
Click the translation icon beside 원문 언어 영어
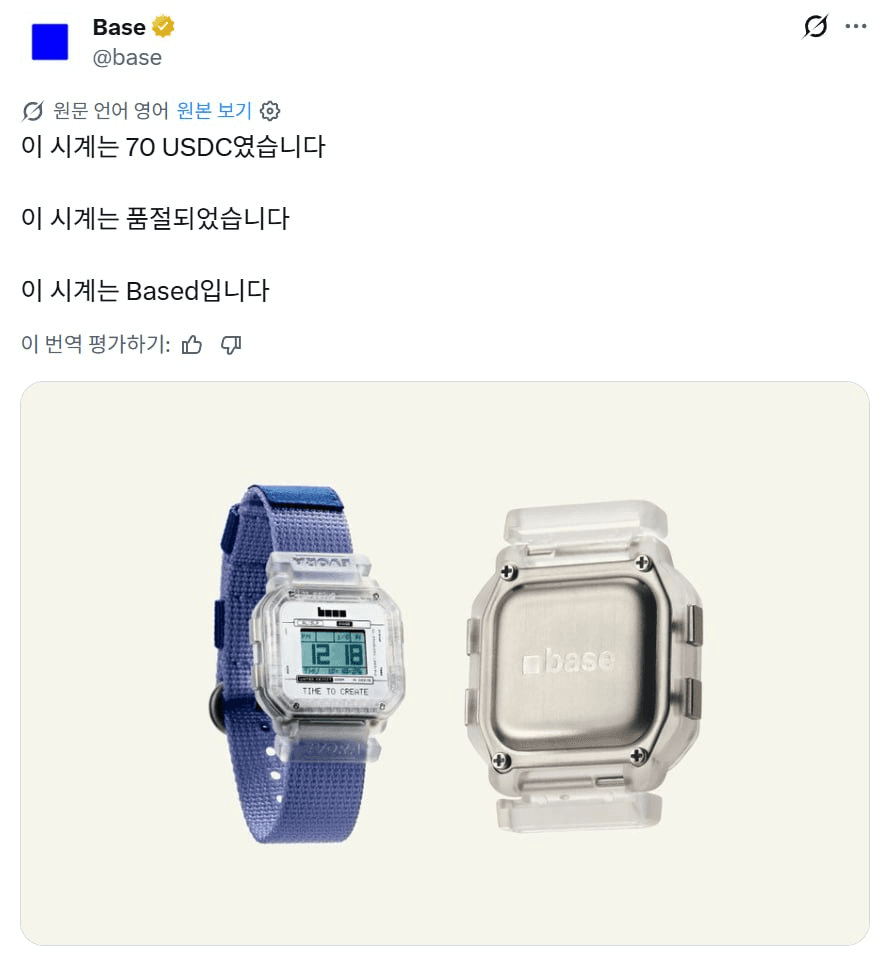[x=33, y=111]
